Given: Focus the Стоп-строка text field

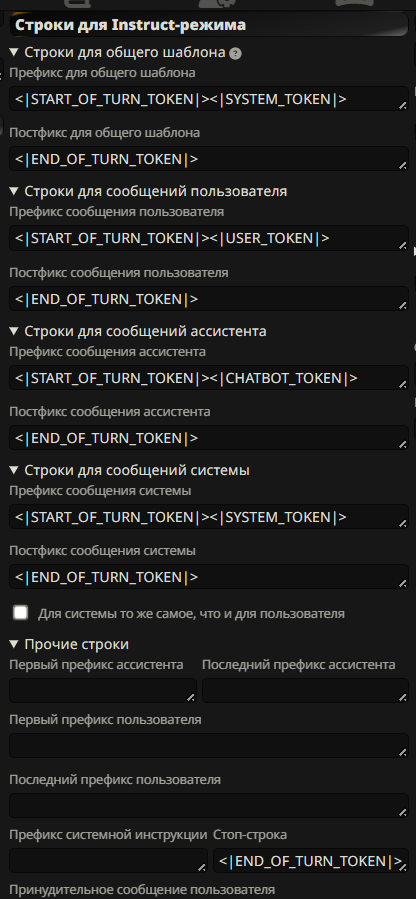Looking at the screenshot, I should pos(311,861).
